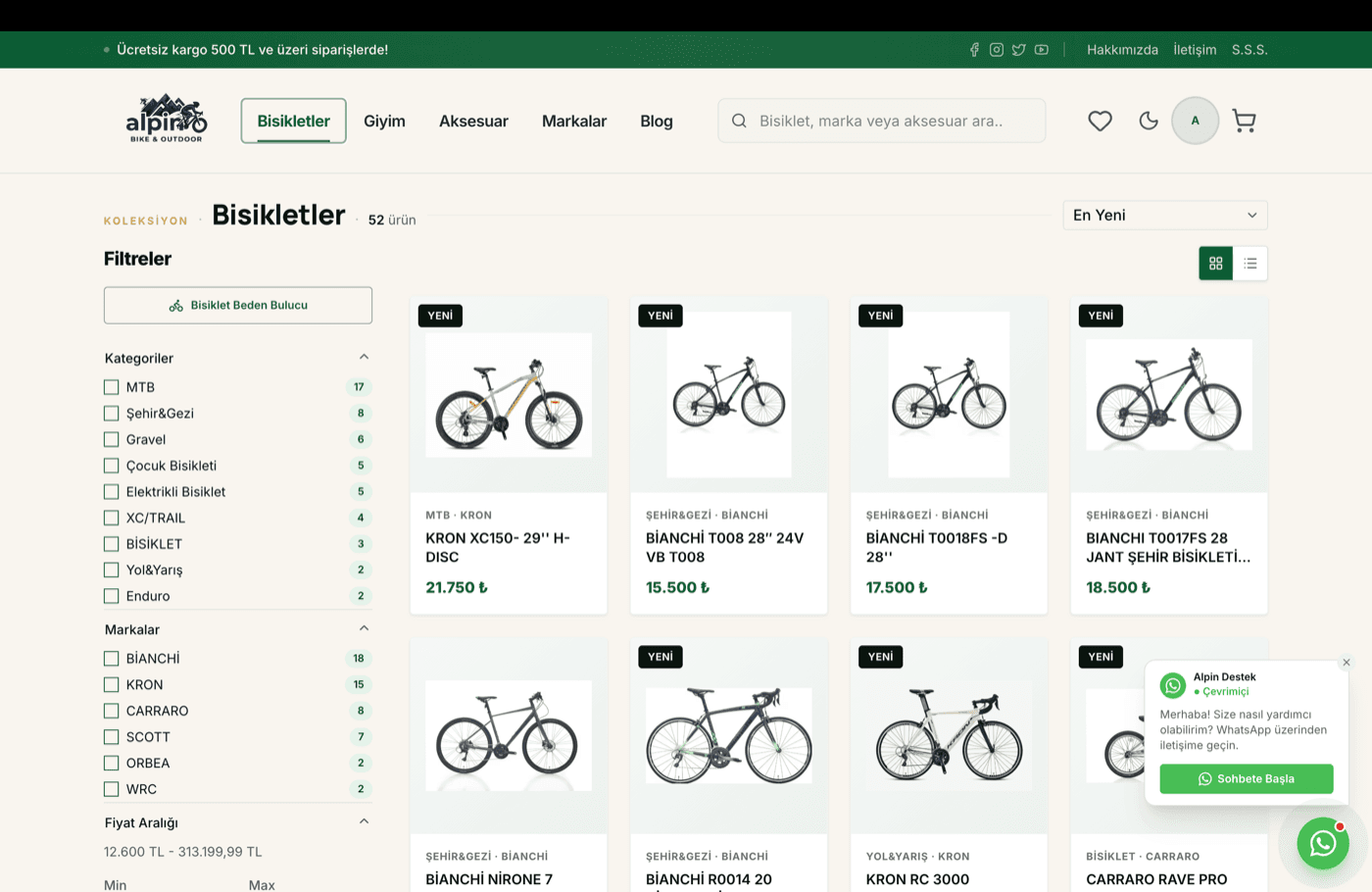Collapse the Markalar filter section

(x=364, y=628)
